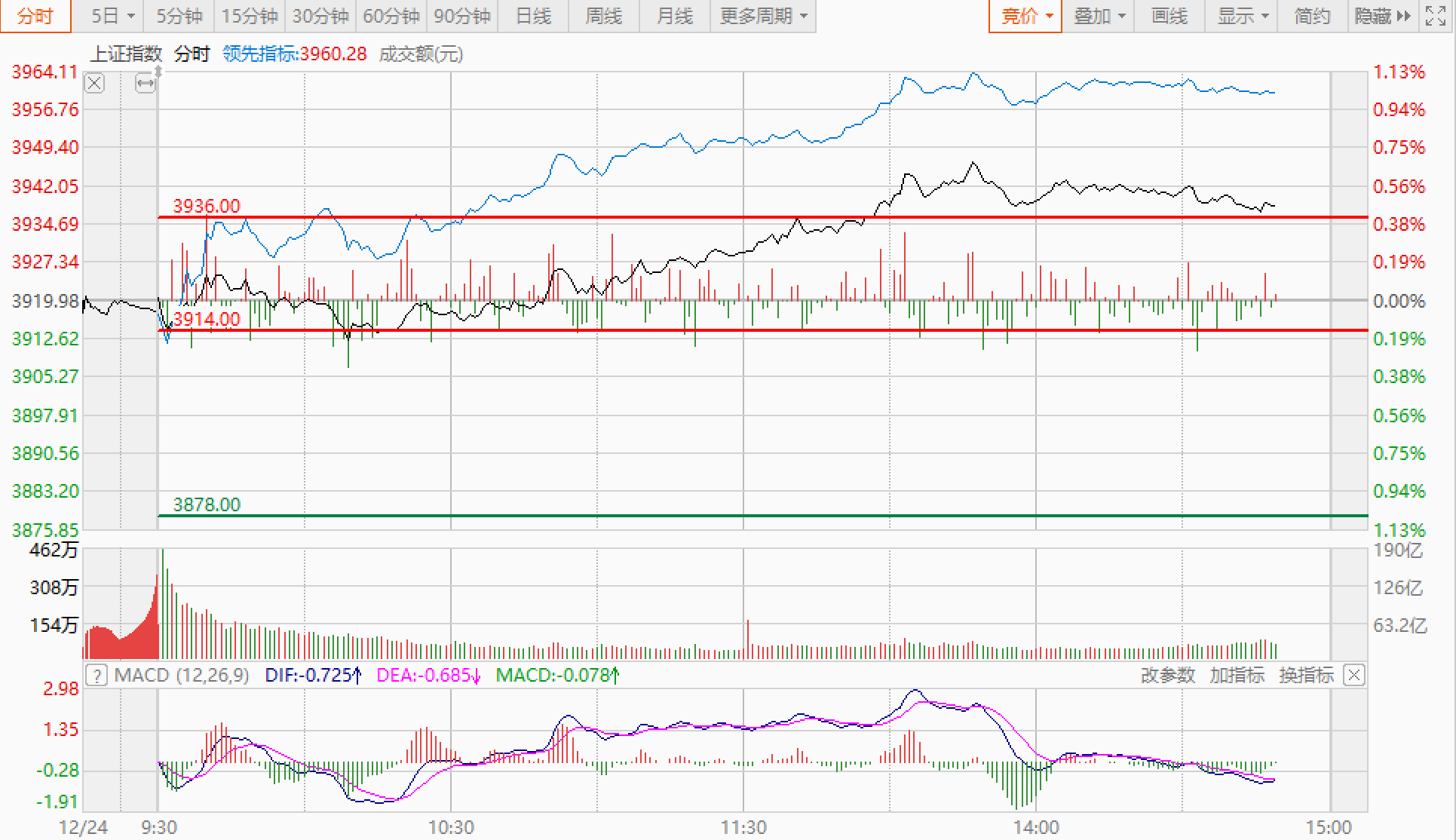Click the 3936.00 red resistance line label

coord(207,206)
